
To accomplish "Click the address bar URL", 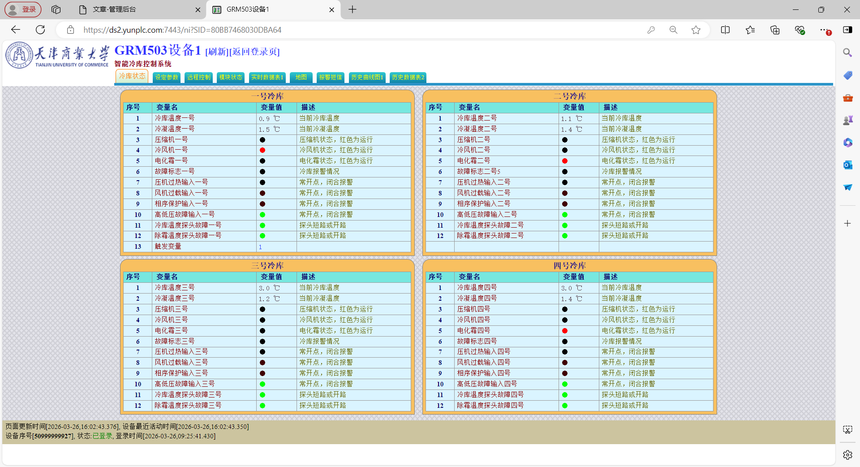I will coord(182,30).
